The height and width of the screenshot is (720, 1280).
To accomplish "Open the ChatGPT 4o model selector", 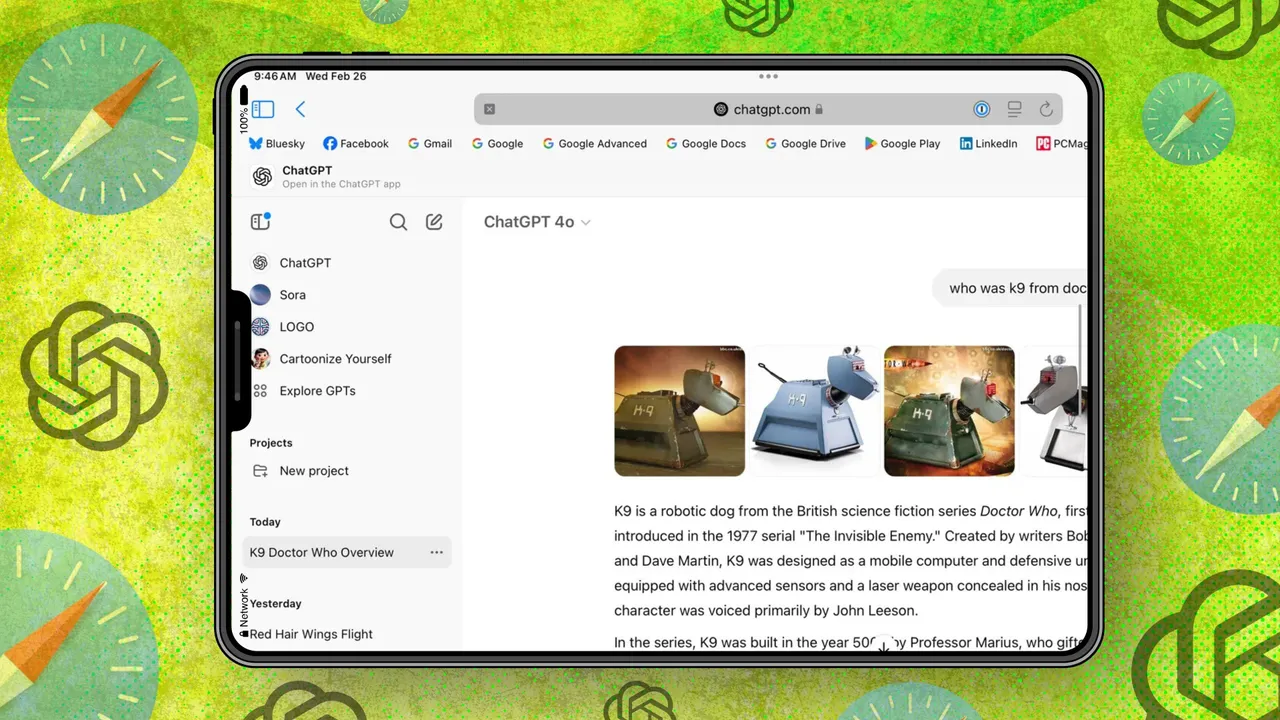I will point(536,221).
